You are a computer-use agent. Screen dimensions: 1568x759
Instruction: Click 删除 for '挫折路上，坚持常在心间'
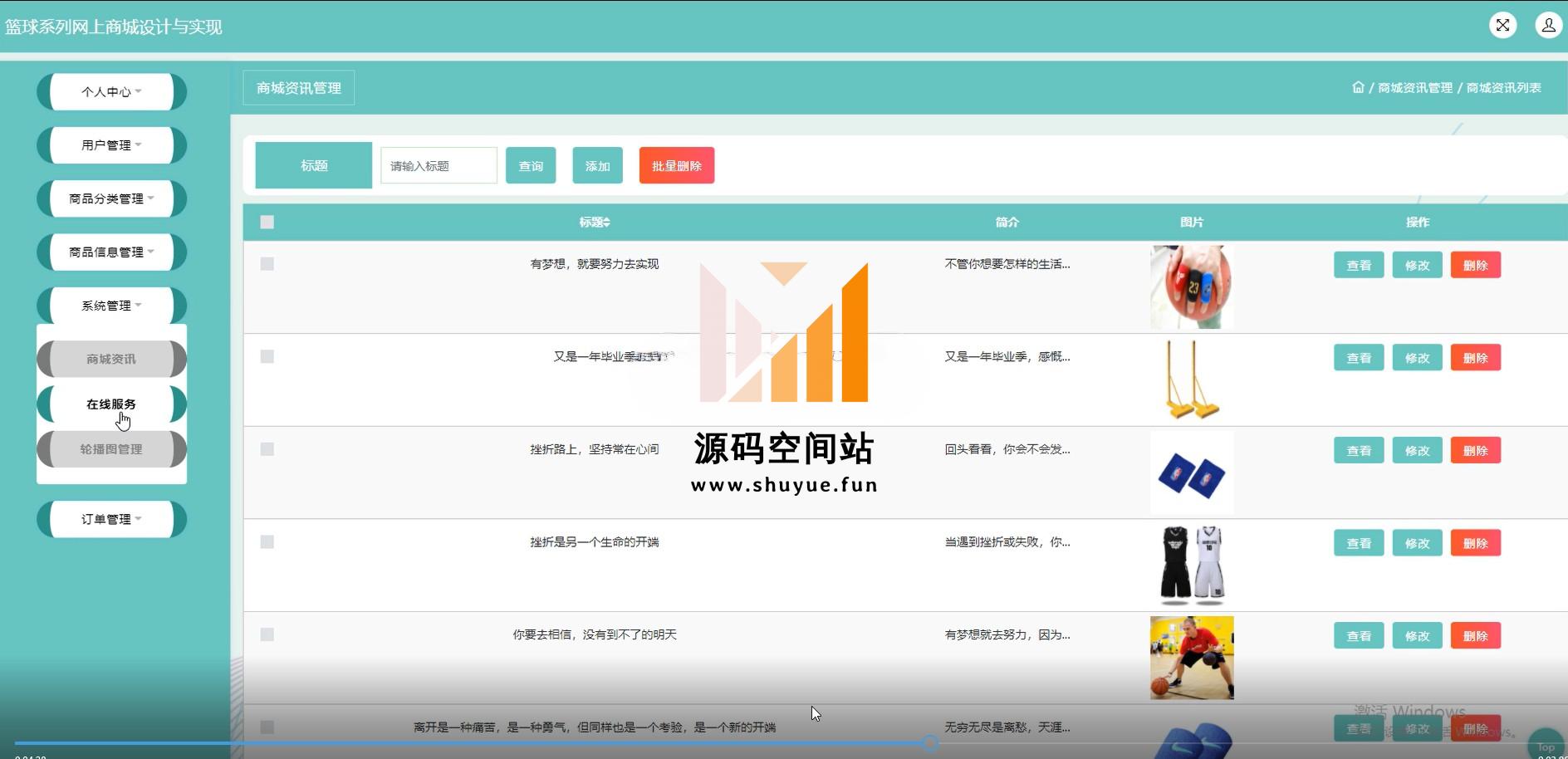point(1475,450)
